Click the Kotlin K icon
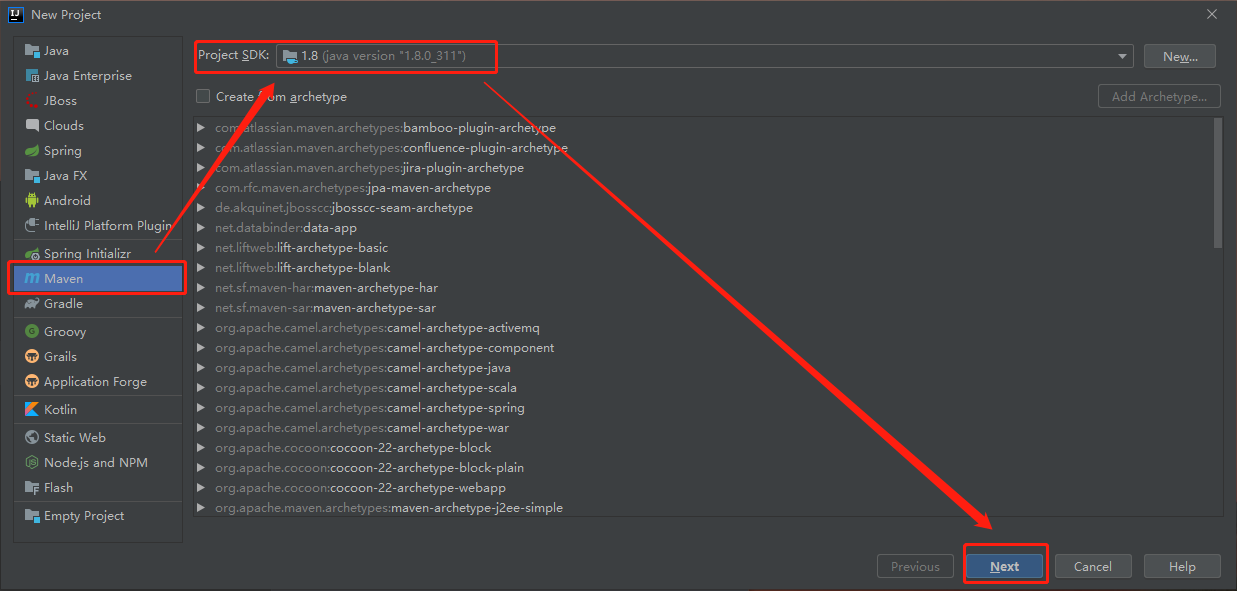 coord(32,409)
